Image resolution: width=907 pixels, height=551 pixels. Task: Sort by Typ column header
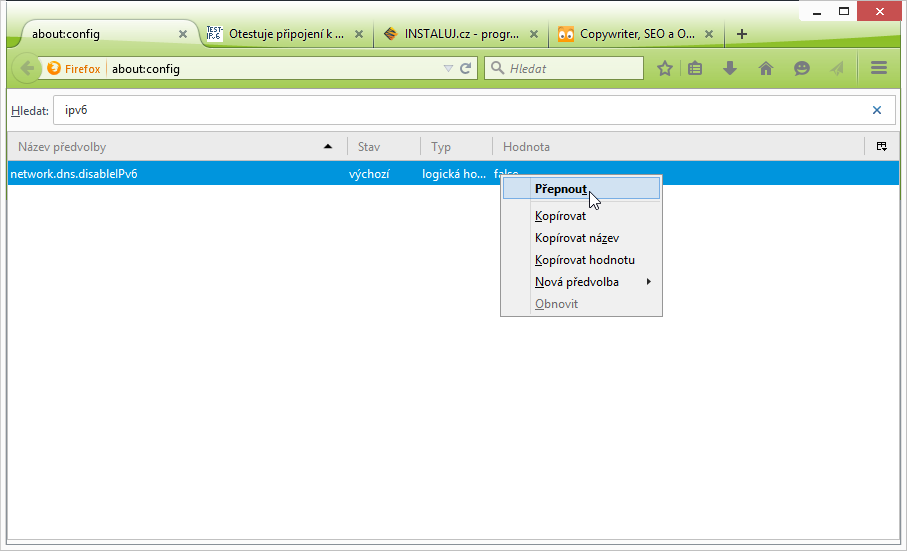coord(456,147)
